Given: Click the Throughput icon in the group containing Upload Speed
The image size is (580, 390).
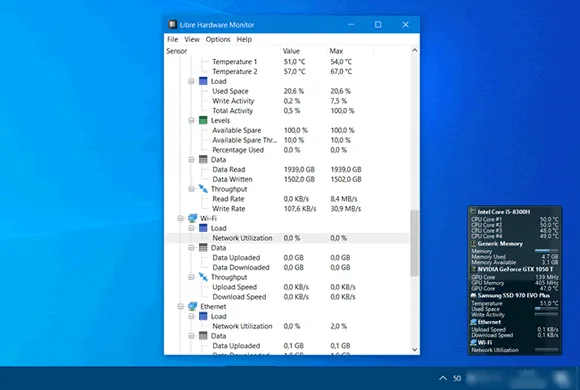Looking at the screenshot, I should point(203,277).
